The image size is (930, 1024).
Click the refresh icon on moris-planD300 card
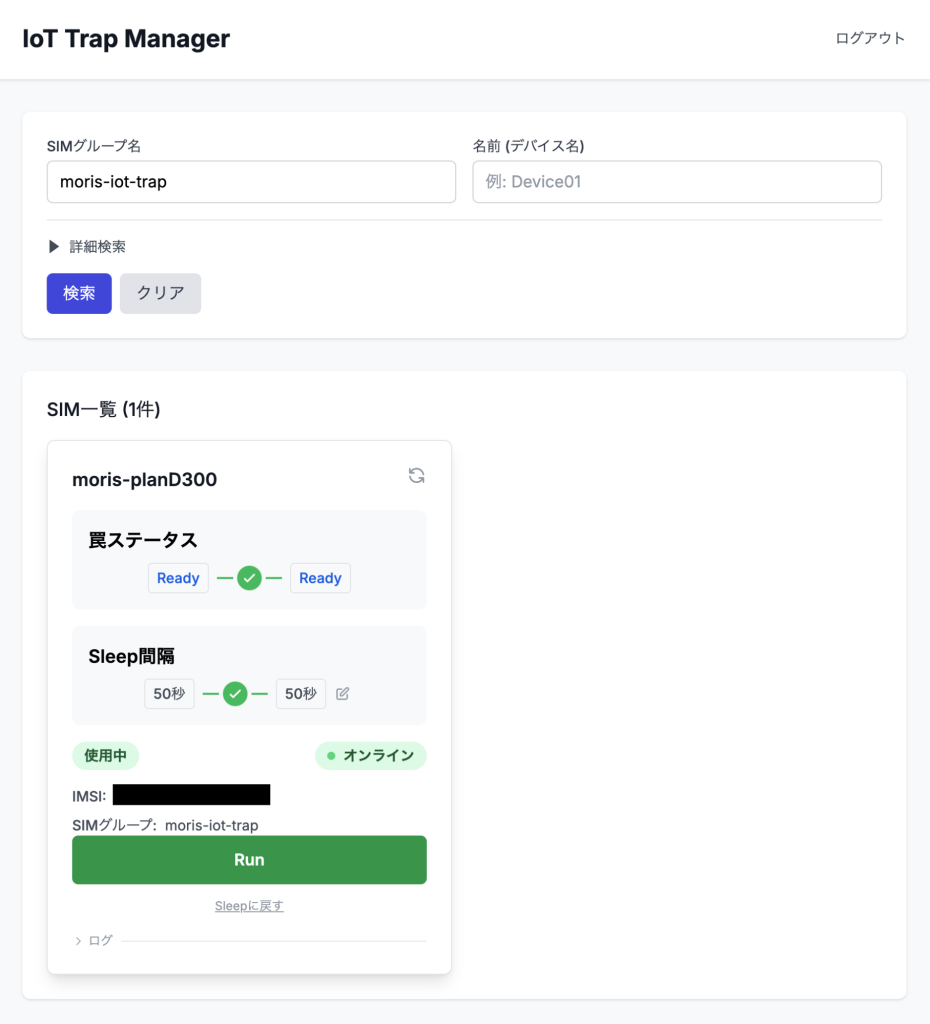[417, 476]
